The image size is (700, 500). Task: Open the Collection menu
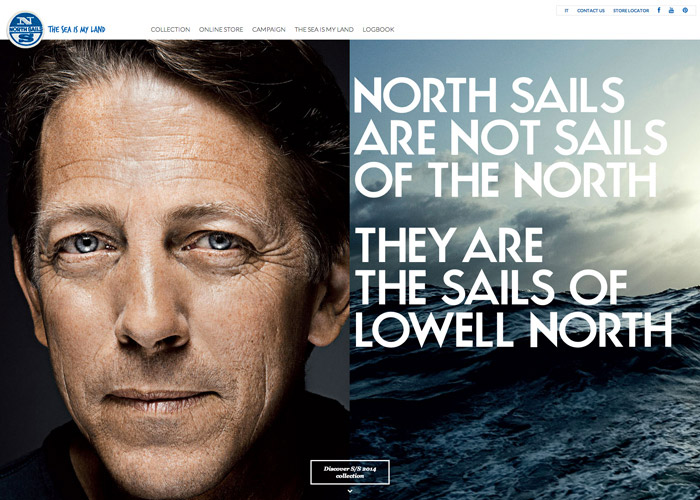170,29
